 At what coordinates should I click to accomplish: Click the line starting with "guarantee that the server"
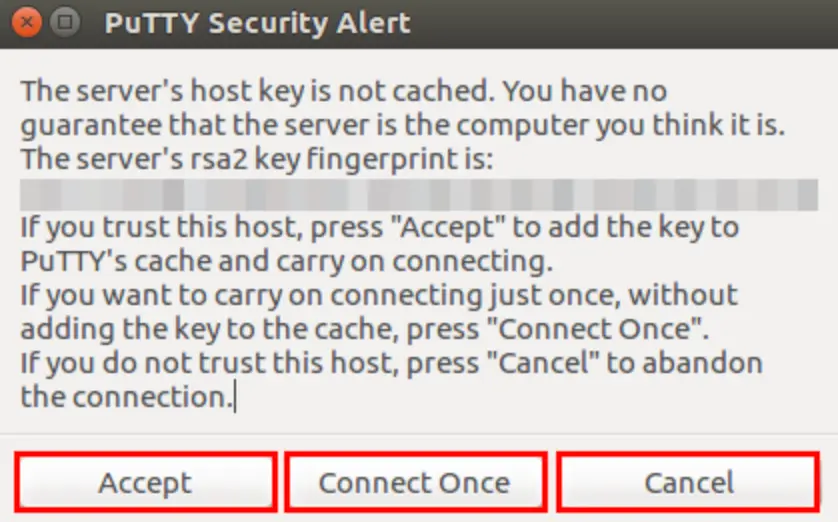pos(403,125)
